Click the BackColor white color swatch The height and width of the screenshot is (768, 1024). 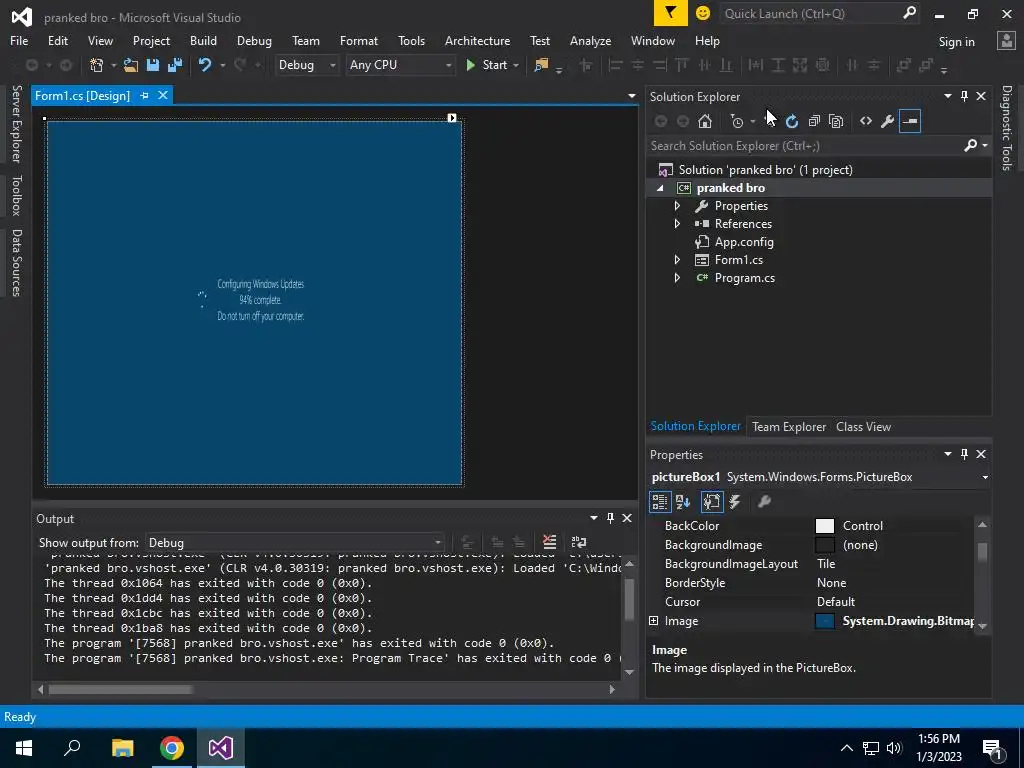[x=825, y=526]
